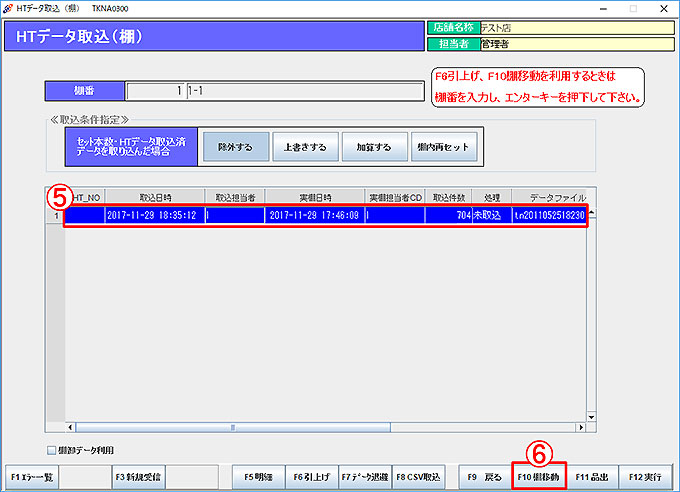The width and height of the screenshot is (680, 492).
Task: Run import with F12 実行
Action: tap(646, 476)
